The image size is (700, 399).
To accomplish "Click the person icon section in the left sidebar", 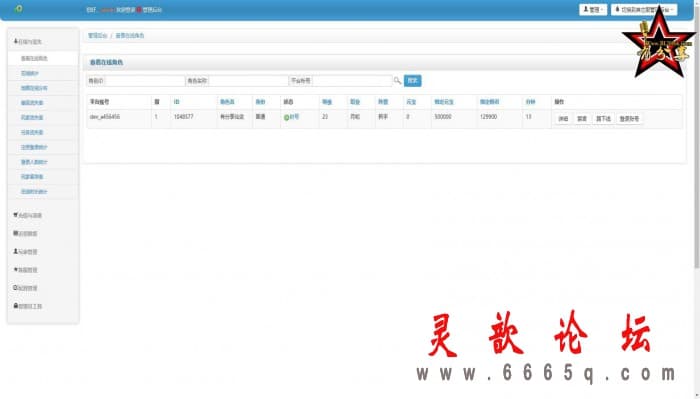I will pyautogui.click(x=26, y=252).
